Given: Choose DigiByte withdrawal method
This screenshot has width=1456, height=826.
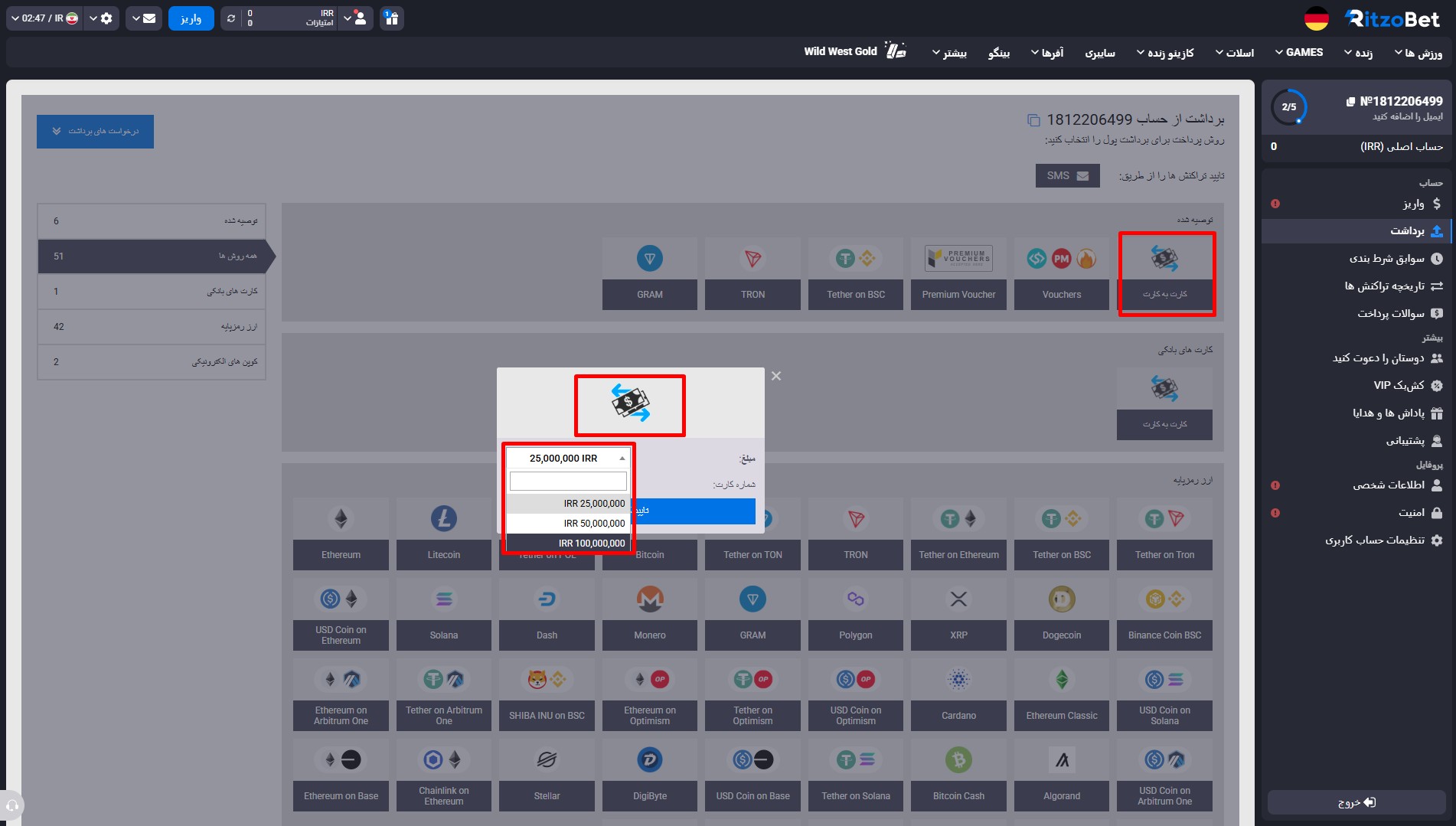Looking at the screenshot, I should (650, 775).
